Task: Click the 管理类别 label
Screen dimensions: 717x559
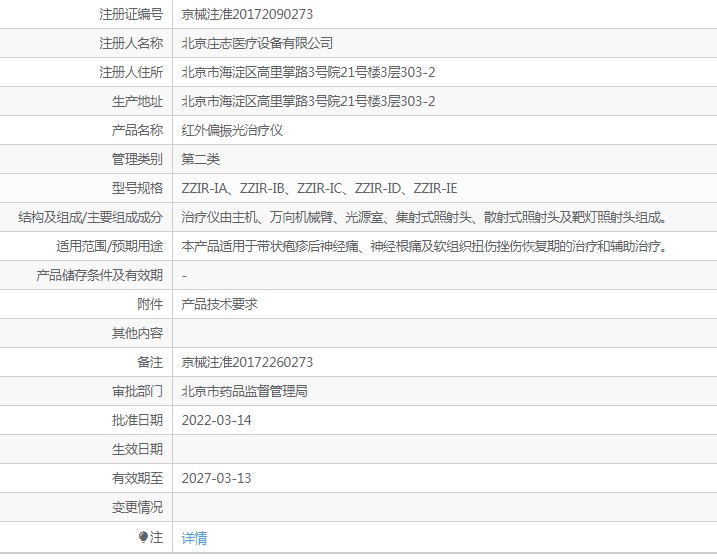Action: (138, 159)
